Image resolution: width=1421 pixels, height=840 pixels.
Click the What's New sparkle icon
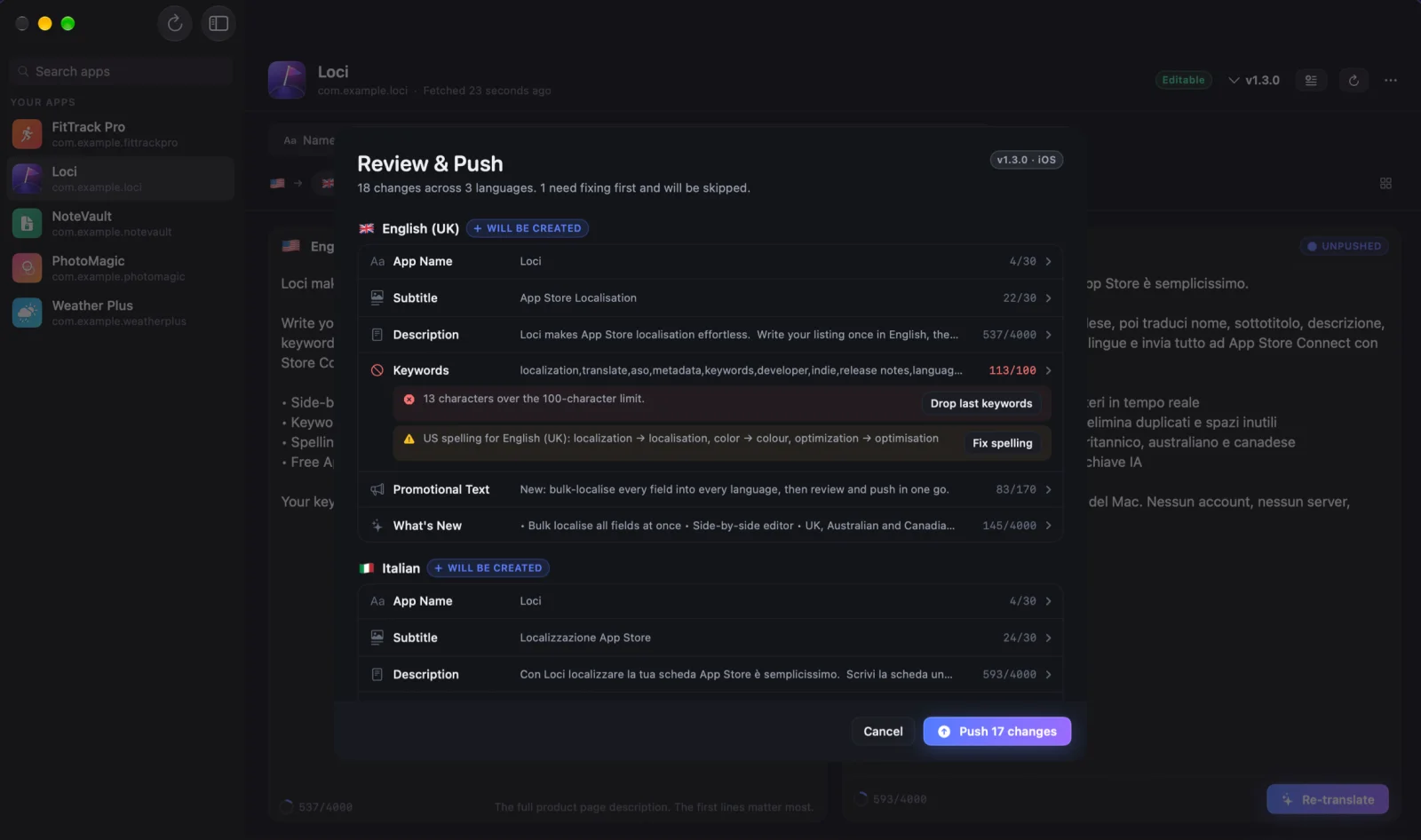377,526
